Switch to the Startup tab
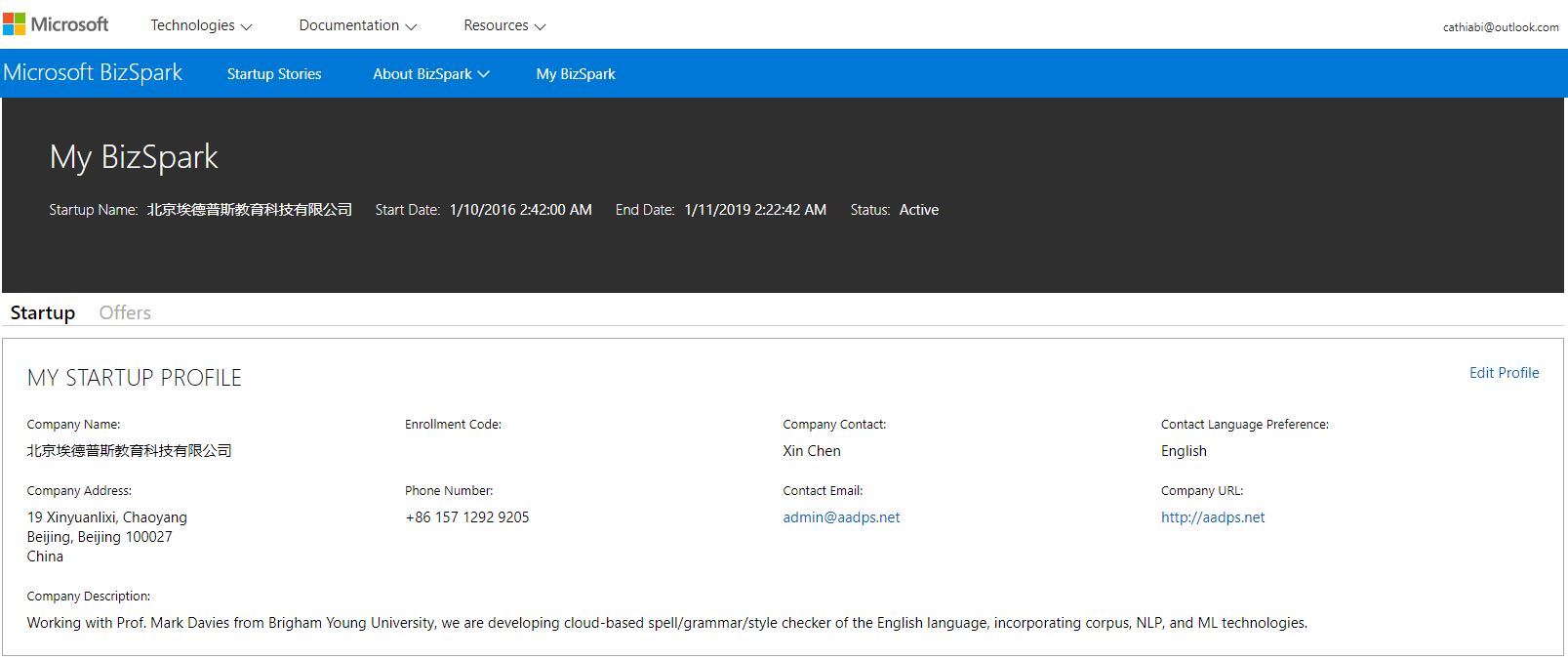Viewport: 1568px width, 660px height. tap(43, 312)
